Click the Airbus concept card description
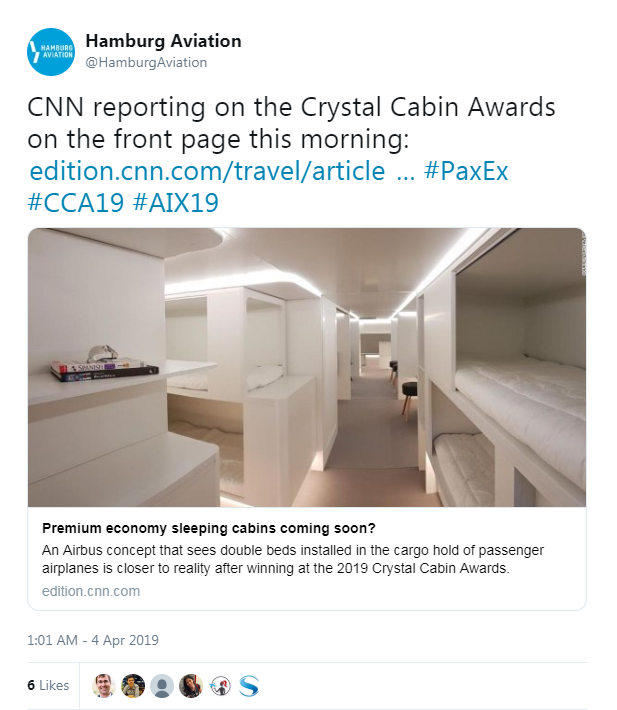617x710 pixels. pyautogui.click(x=293, y=559)
